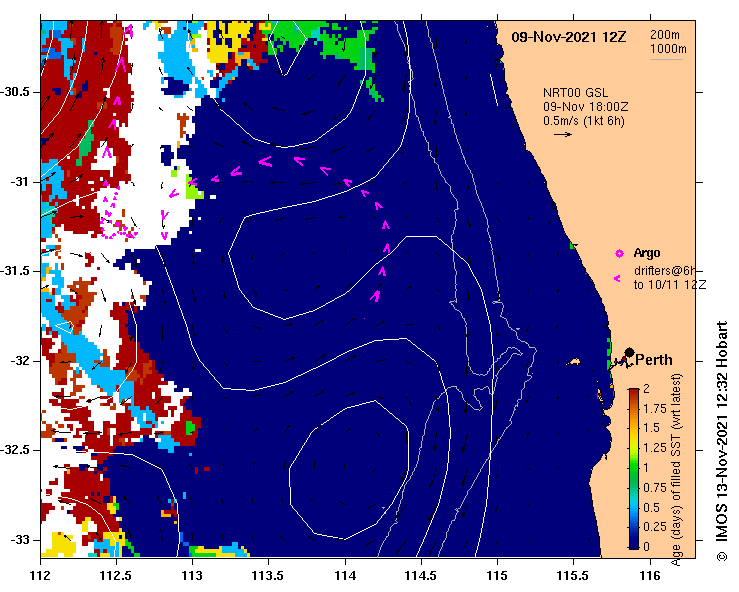Click the longitude label '113.5'
The height and width of the screenshot is (592, 739).
point(269,576)
